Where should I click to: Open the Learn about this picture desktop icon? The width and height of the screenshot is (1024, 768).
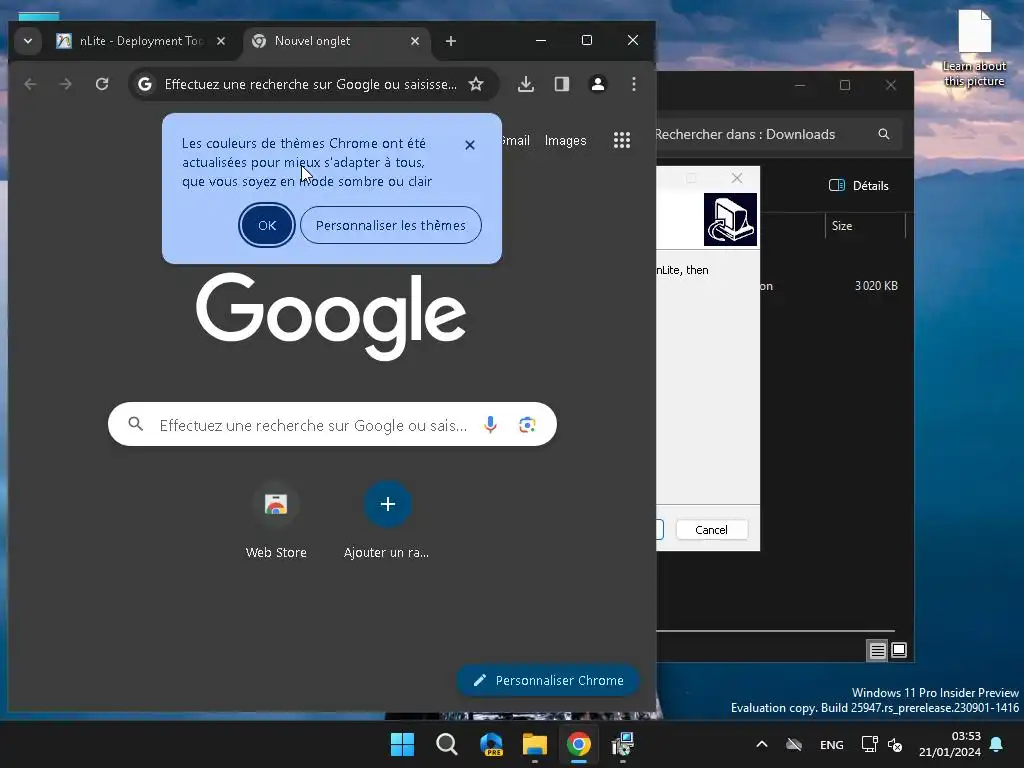(974, 49)
